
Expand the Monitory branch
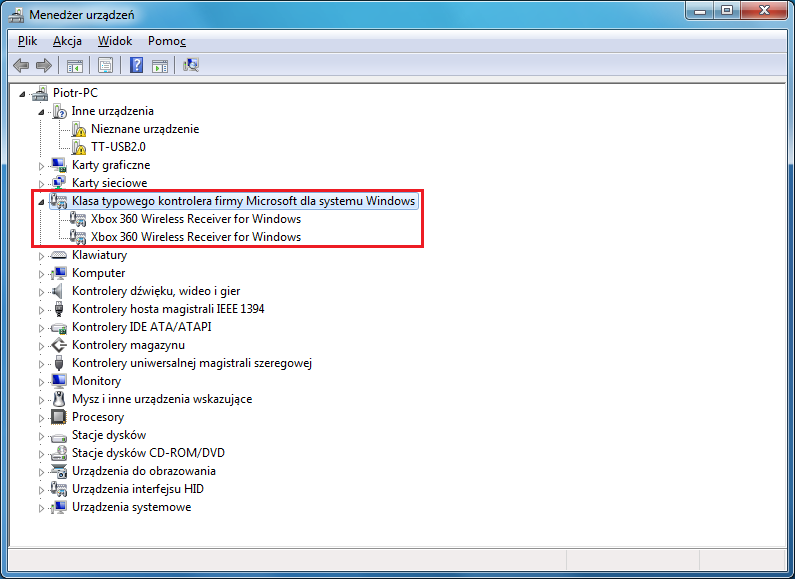(42, 382)
